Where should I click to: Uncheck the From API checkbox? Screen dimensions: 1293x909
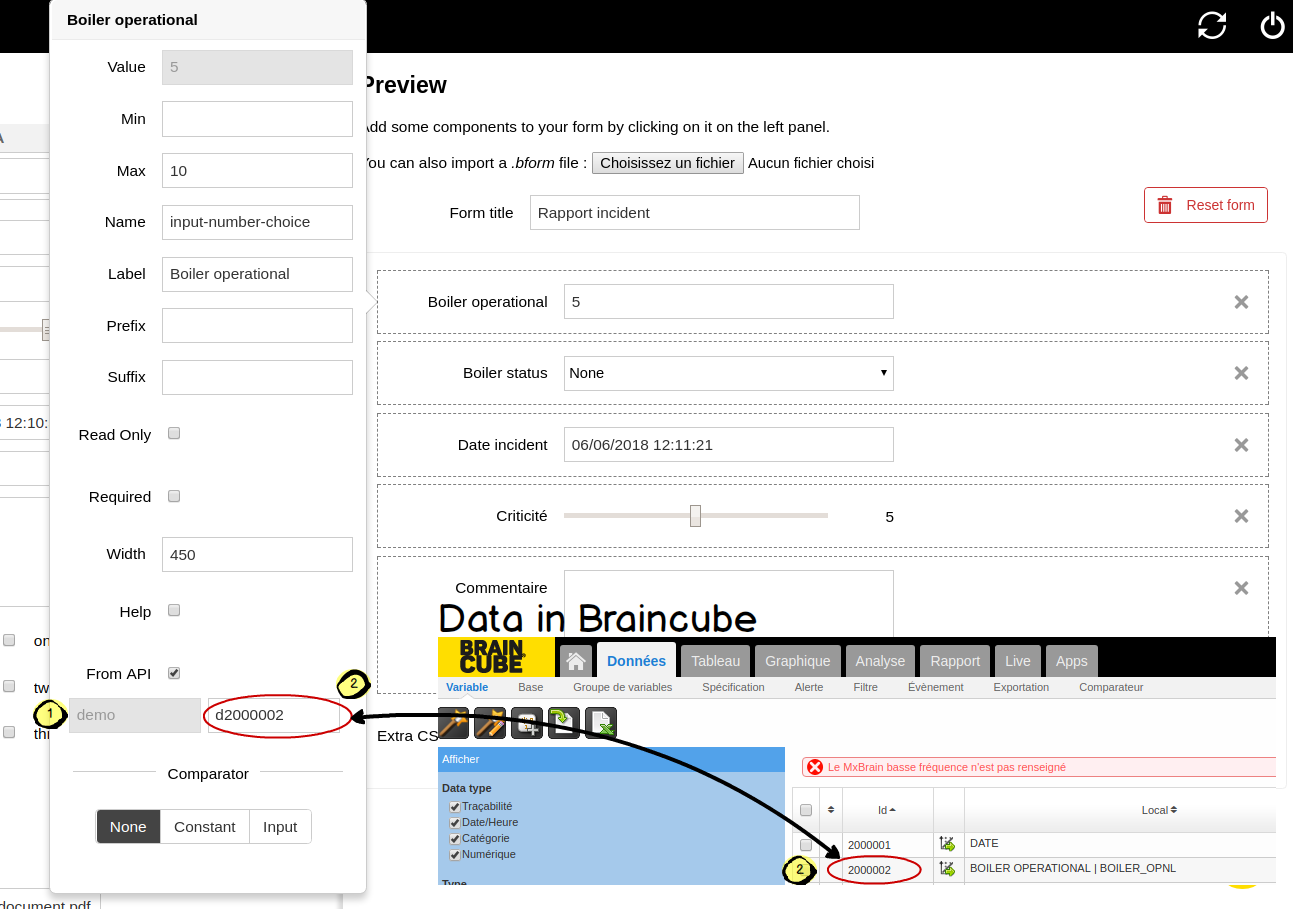coord(174,673)
